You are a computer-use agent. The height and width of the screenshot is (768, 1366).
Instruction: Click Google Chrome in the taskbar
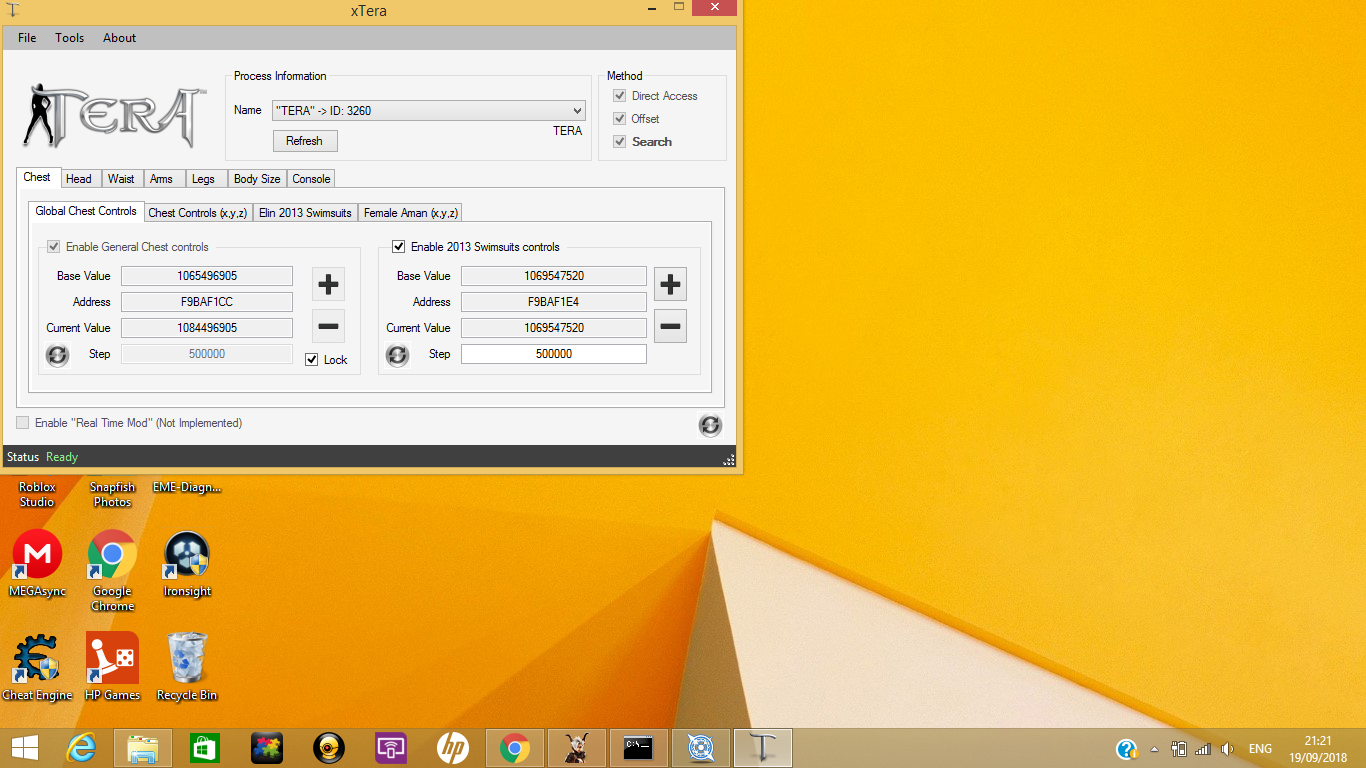coord(515,748)
